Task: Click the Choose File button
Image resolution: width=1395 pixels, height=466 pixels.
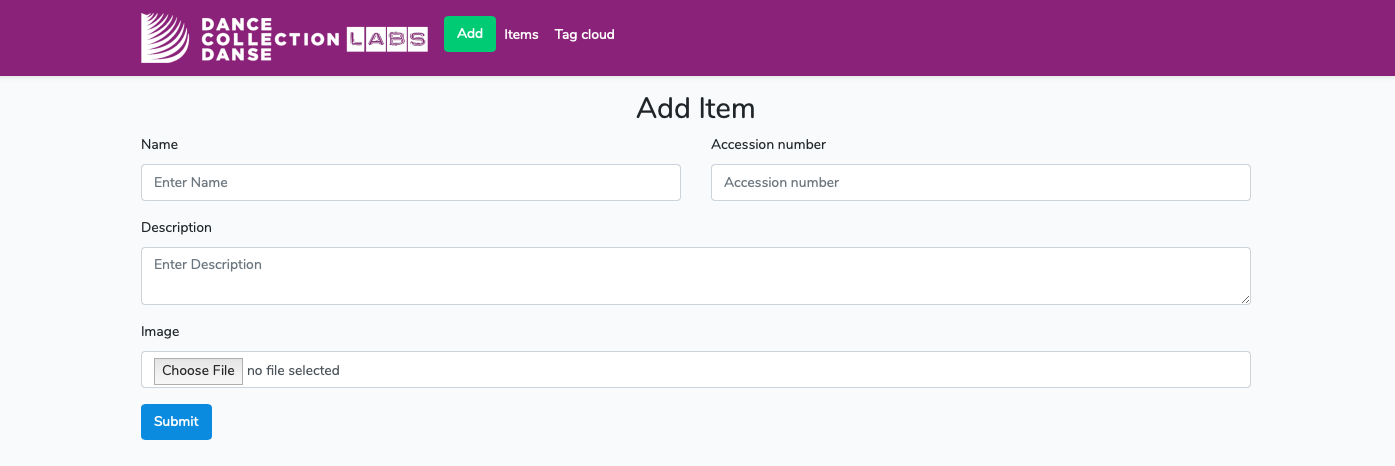Action: coord(198,371)
